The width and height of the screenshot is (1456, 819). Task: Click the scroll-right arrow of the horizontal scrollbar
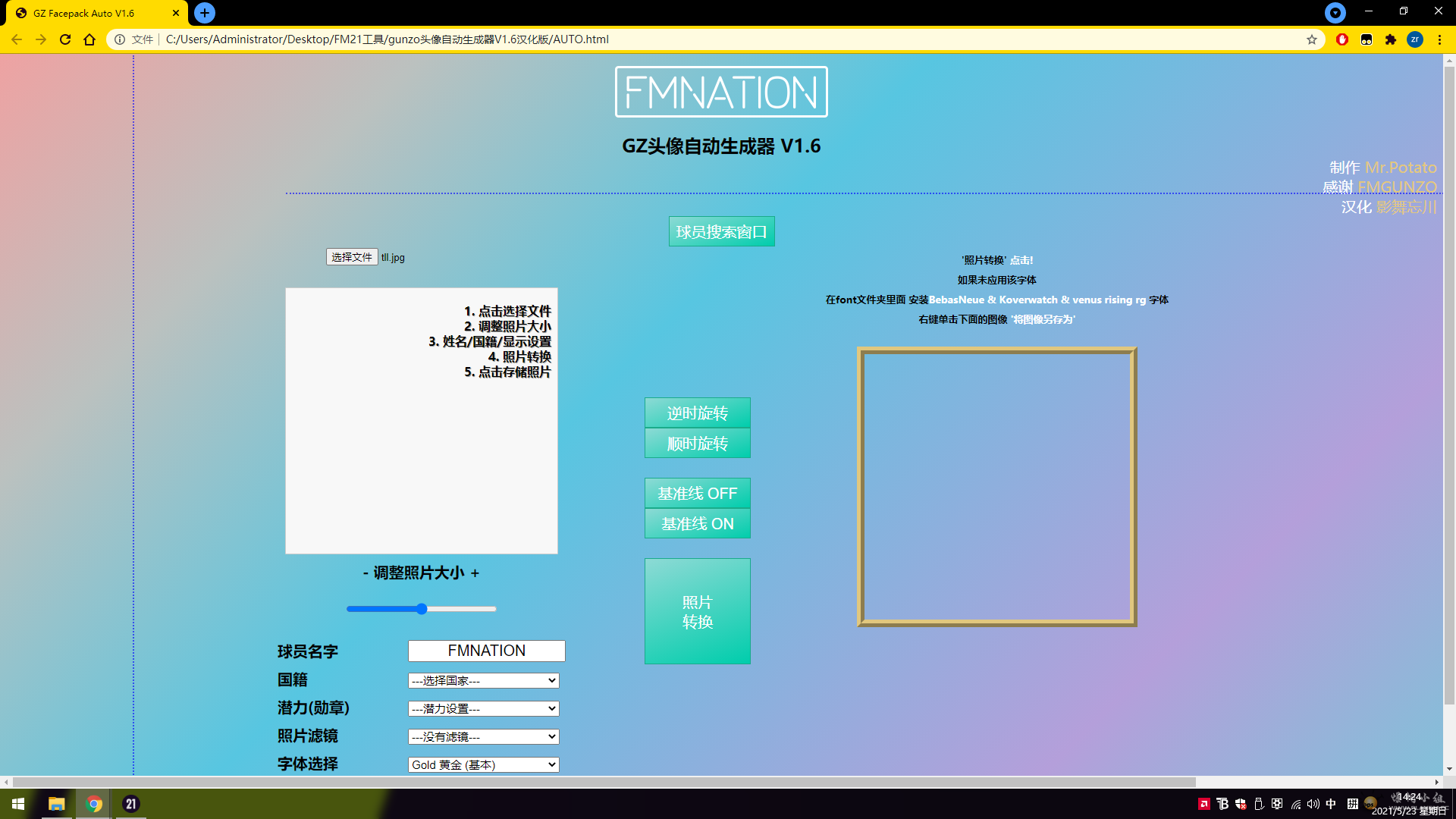click(x=1436, y=782)
